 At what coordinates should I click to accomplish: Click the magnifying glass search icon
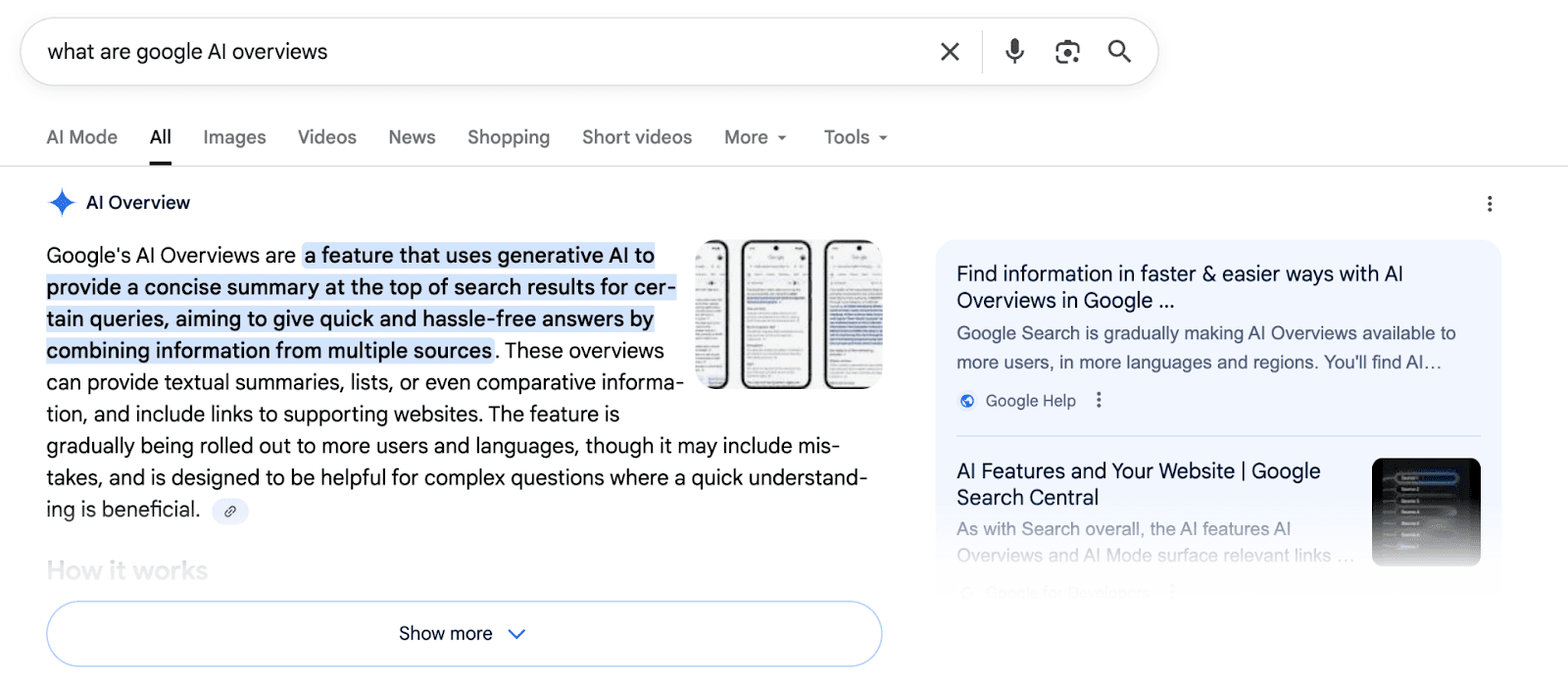coord(1119,51)
